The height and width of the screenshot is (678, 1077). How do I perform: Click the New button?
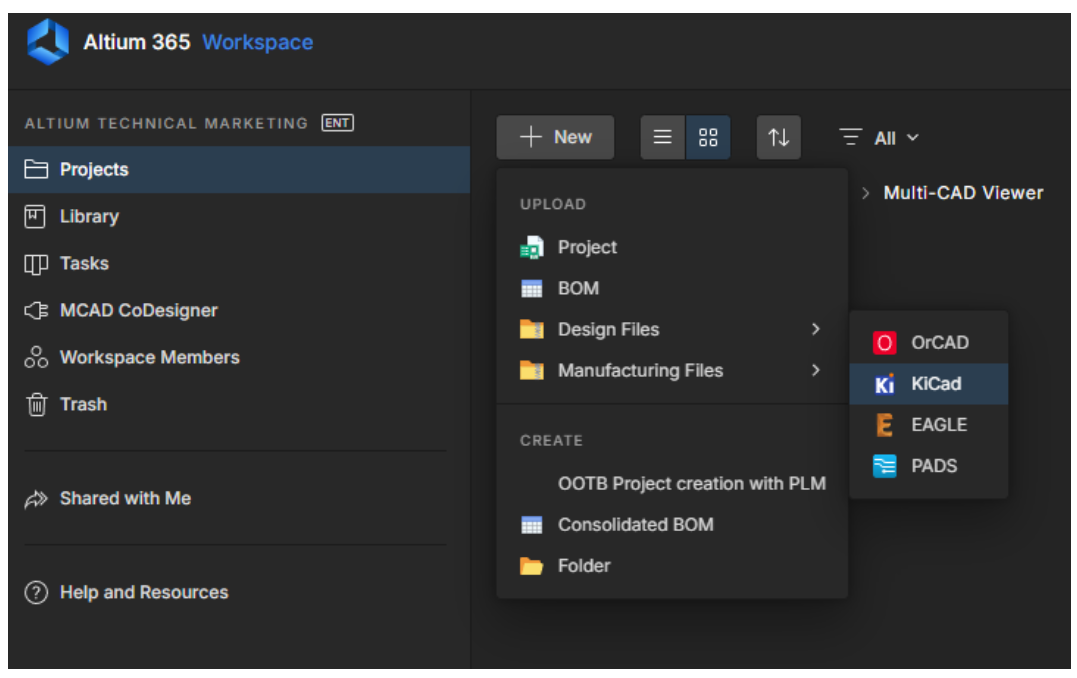click(x=556, y=138)
